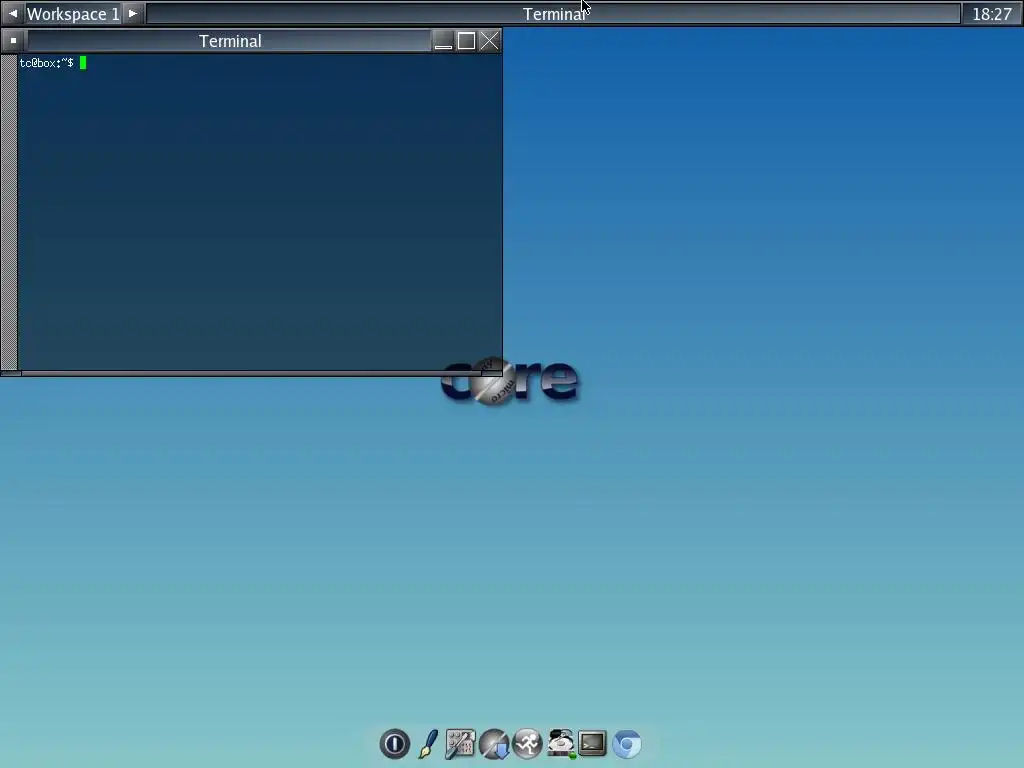Open the Apps download arrow icon
1024x768 pixels.
click(494, 744)
